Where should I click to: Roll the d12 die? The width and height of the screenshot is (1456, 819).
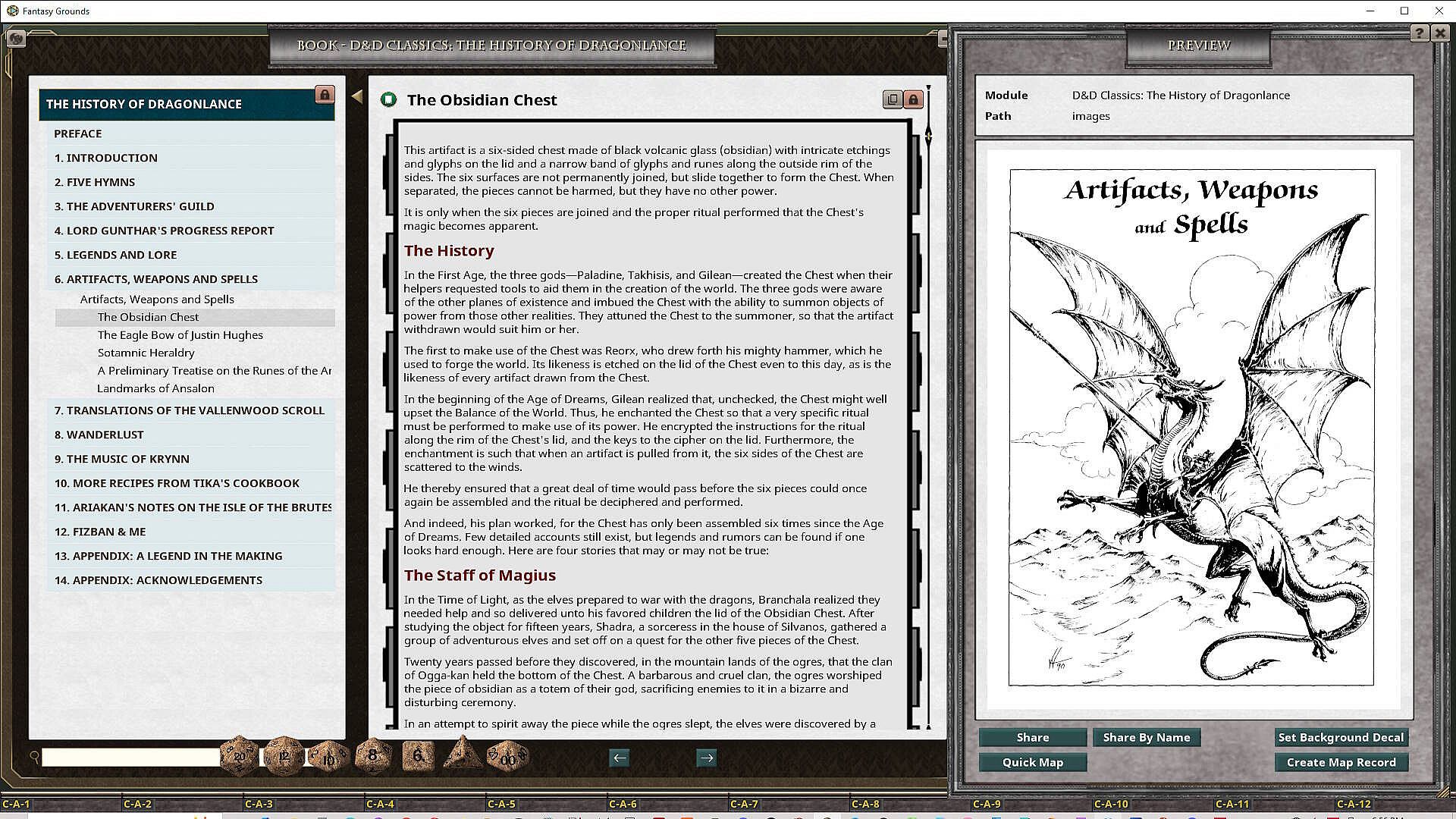[x=284, y=755]
